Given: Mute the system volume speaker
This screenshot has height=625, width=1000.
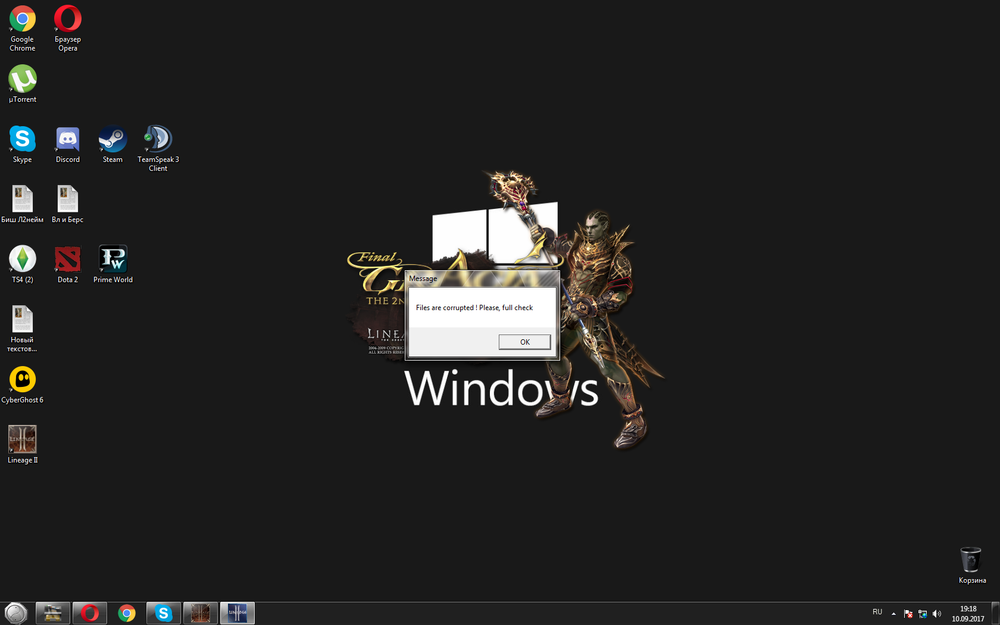Looking at the screenshot, I should click(936, 612).
